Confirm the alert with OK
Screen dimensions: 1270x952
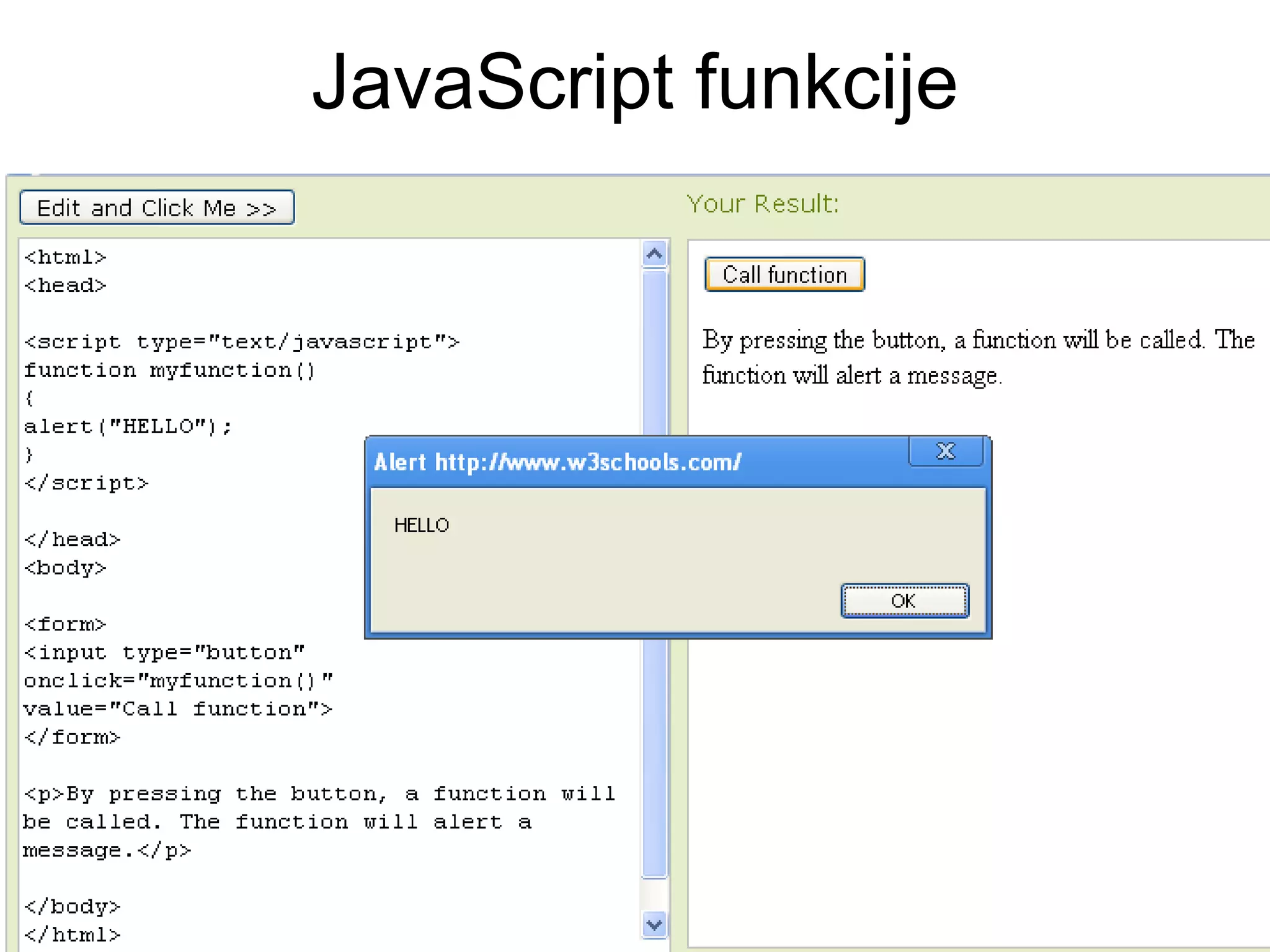coord(905,601)
